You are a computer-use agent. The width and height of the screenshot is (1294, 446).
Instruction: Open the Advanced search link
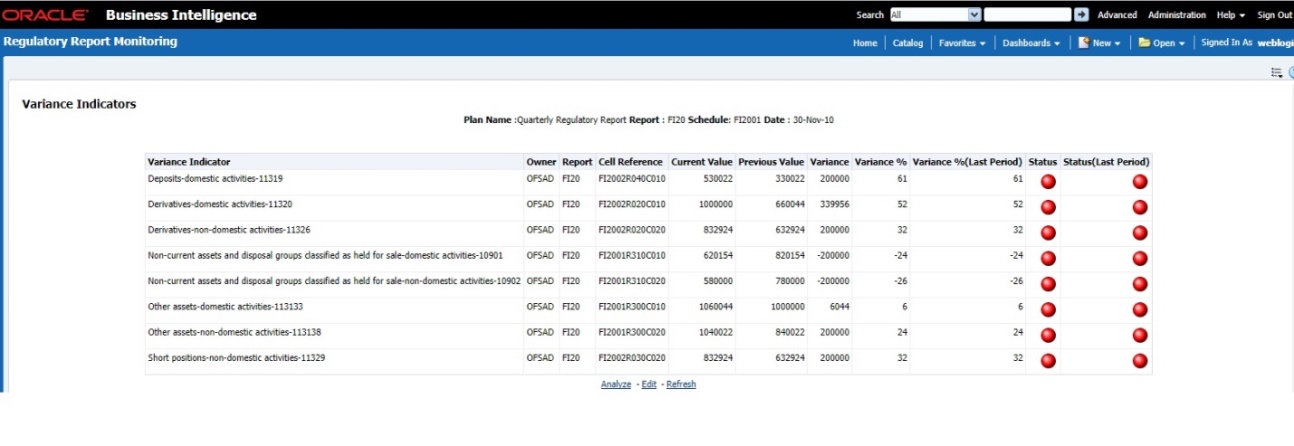tap(1117, 15)
